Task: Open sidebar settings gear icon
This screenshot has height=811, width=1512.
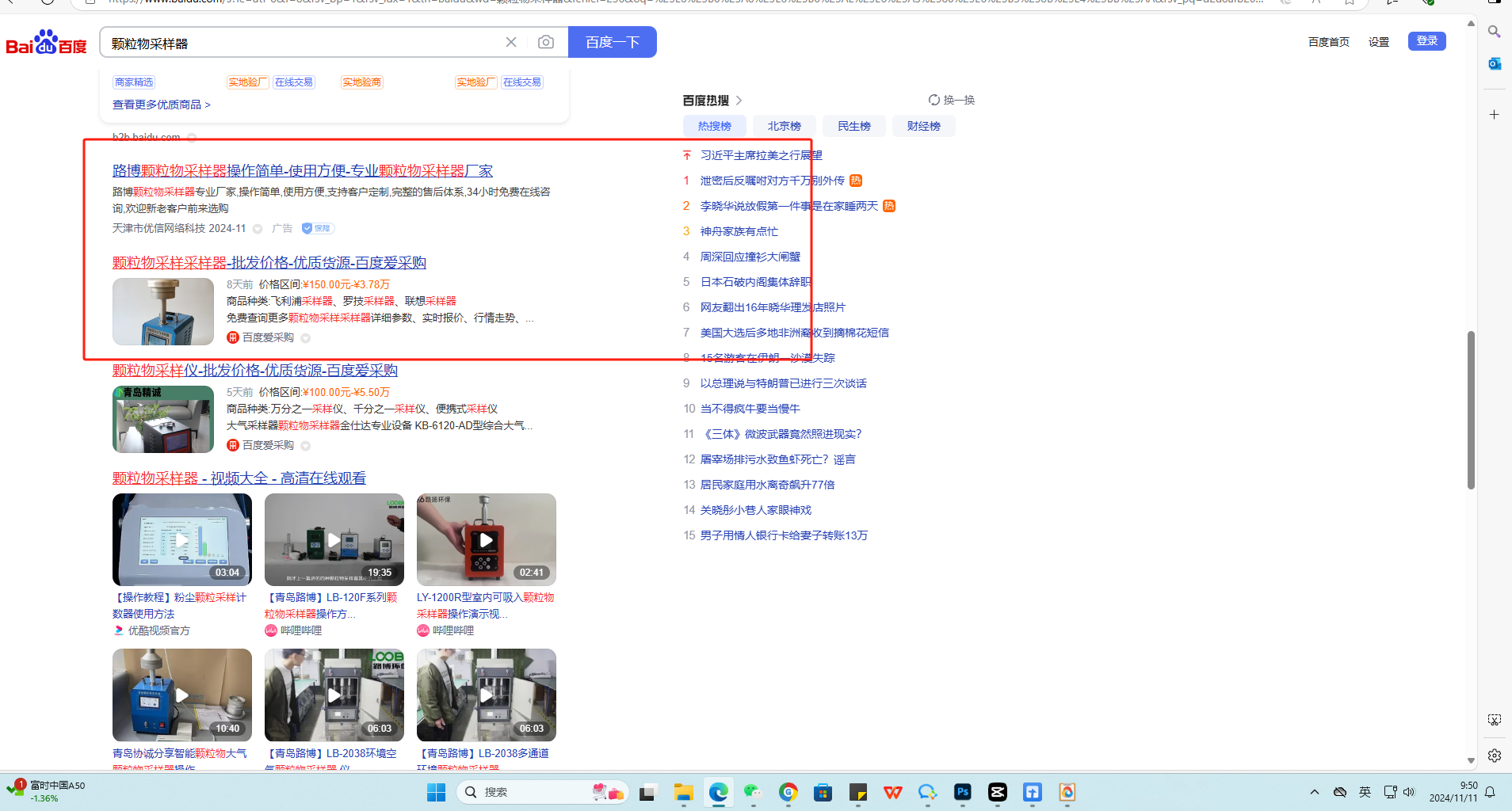Action: 1494,756
